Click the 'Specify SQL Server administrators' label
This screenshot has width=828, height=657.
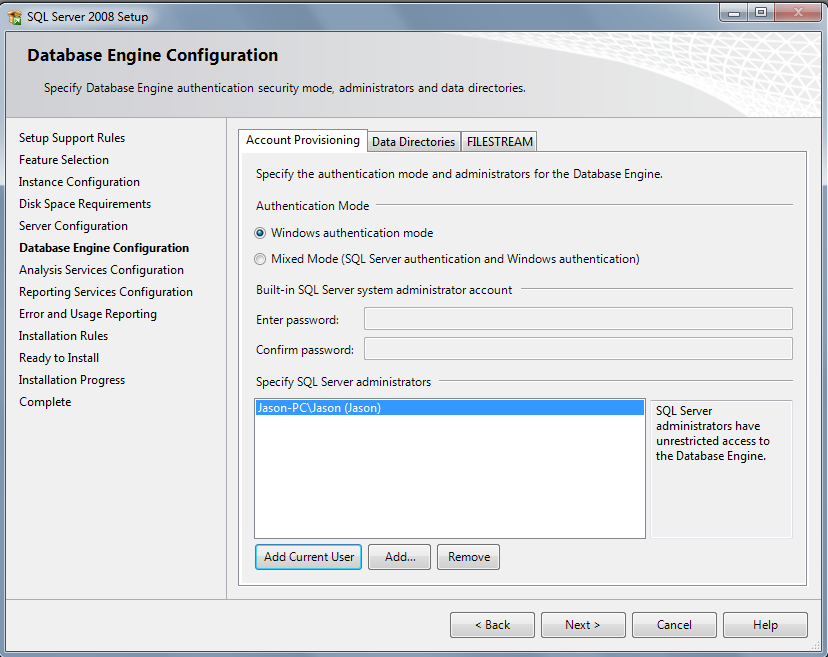point(343,382)
